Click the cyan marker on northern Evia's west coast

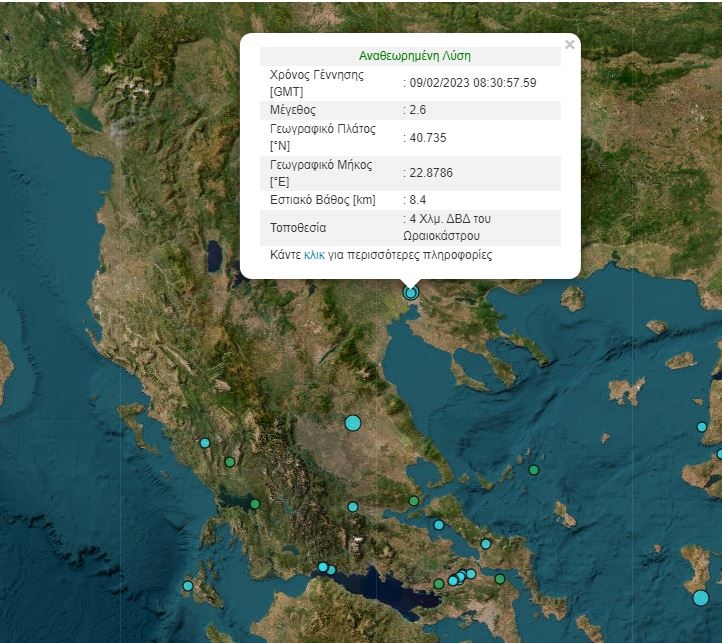[438, 525]
